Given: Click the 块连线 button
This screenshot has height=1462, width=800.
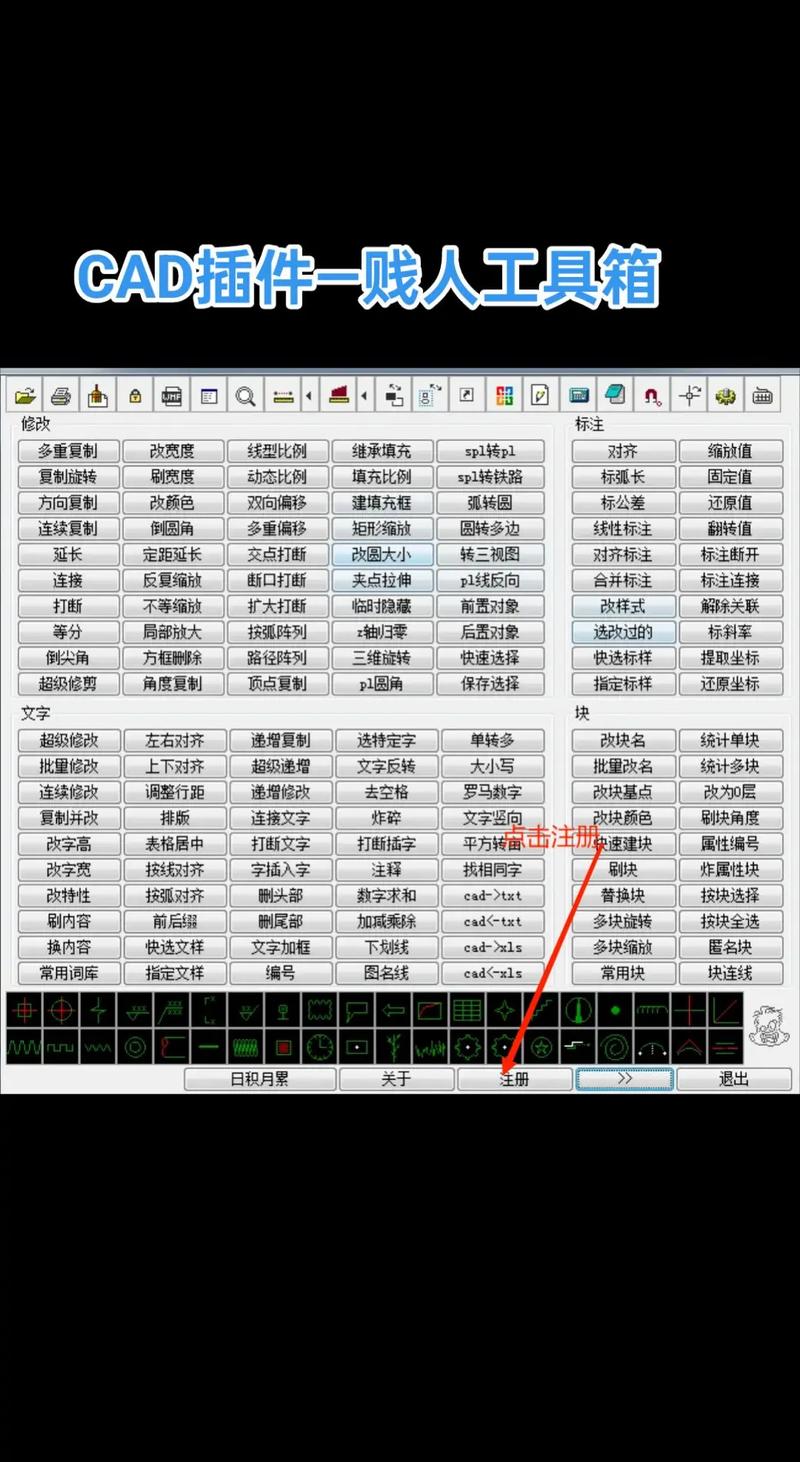Looking at the screenshot, I should pos(730,973).
